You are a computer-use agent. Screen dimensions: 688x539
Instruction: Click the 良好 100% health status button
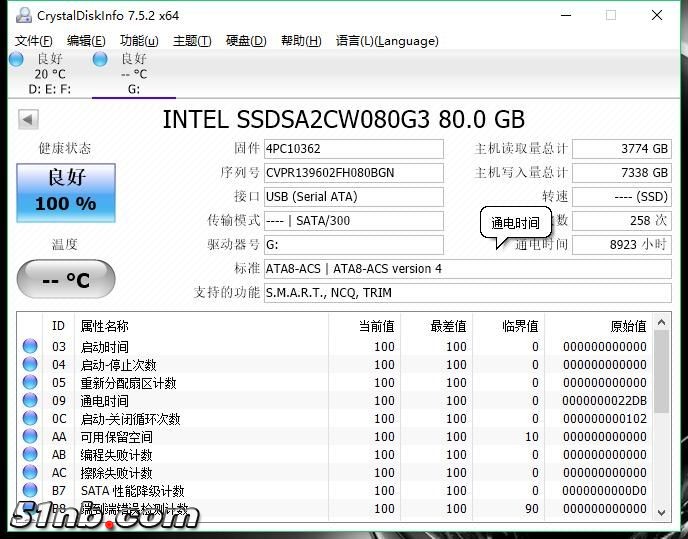click(66, 192)
